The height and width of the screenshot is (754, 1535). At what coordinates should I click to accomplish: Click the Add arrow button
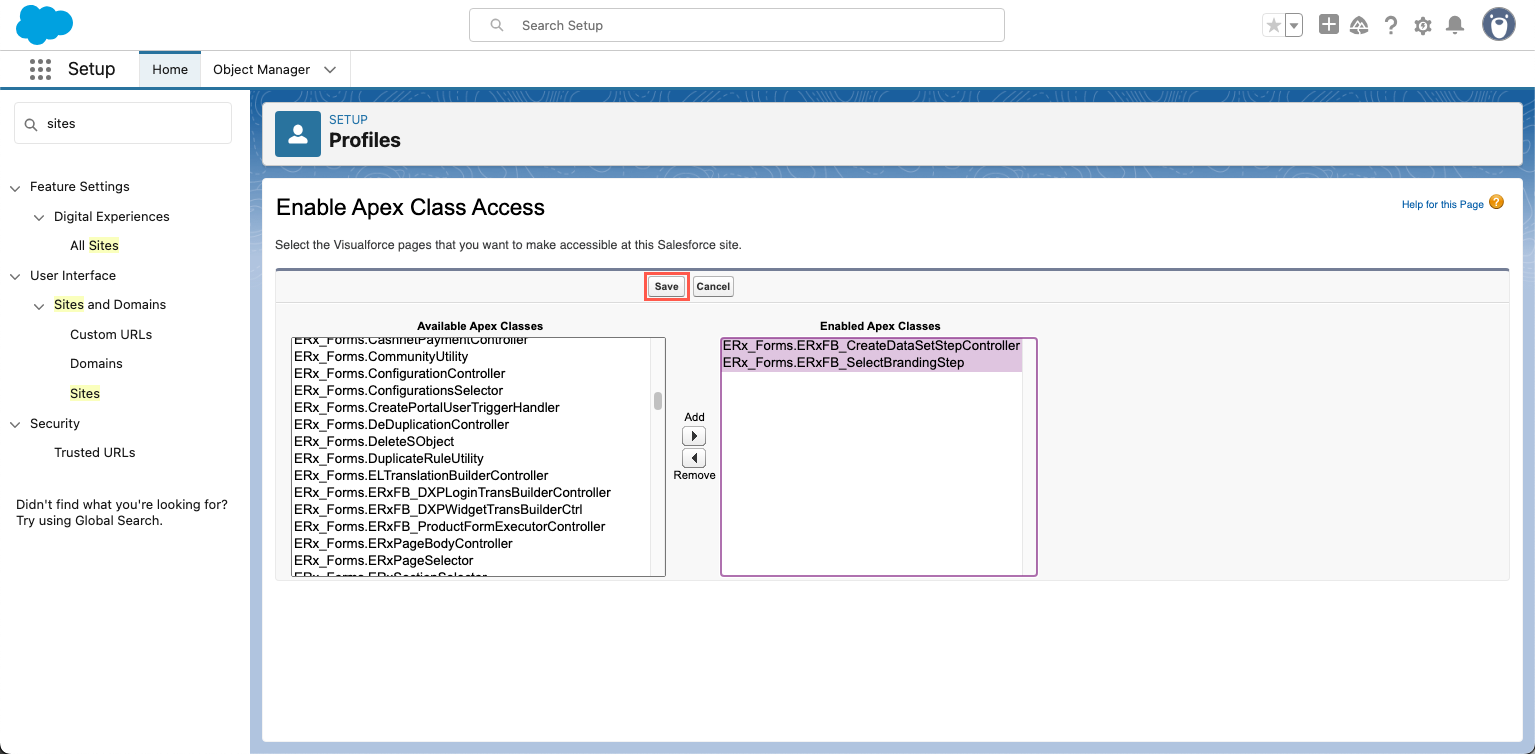point(693,436)
